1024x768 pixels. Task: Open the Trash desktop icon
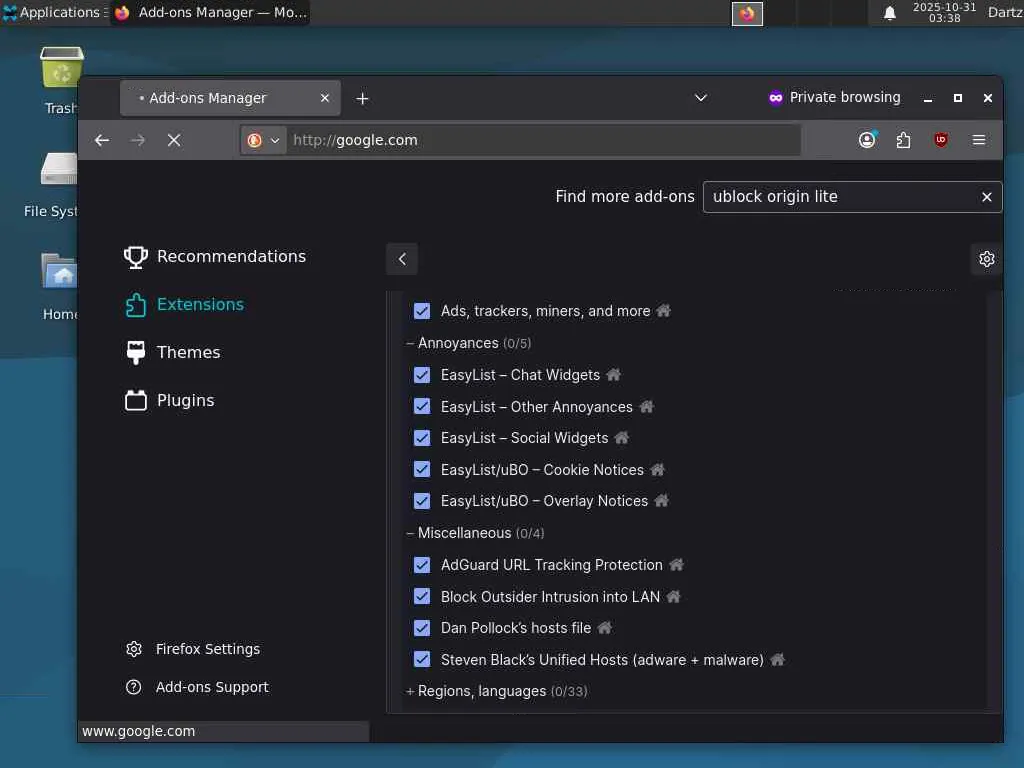[61, 80]
